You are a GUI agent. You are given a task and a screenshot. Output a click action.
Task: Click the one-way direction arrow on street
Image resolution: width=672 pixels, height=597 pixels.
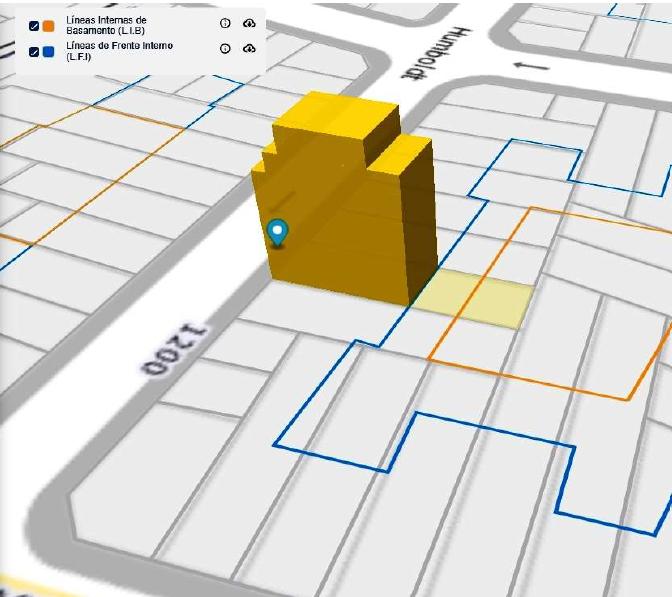(x=531, y=66)
